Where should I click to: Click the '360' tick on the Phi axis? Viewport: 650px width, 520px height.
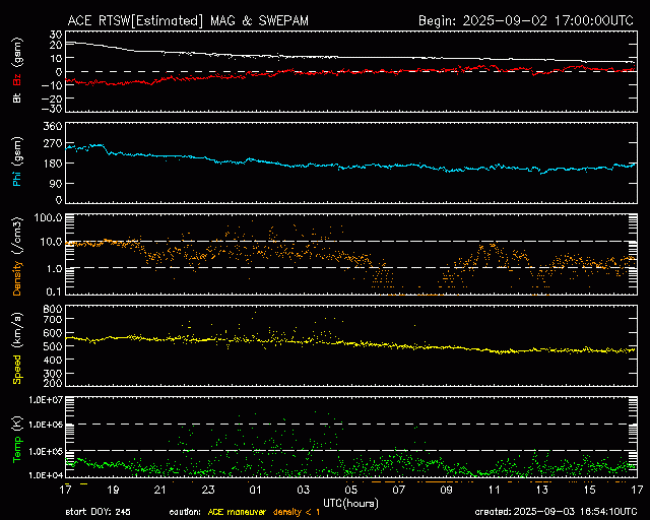pyautogui.click(x=53, y=126)
